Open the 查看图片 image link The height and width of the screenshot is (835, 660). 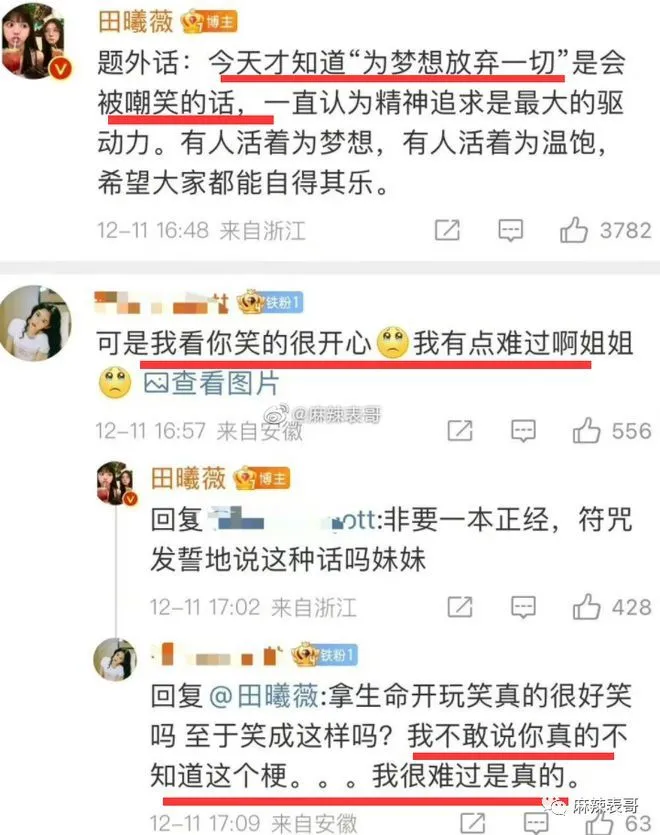coord(211,383)
